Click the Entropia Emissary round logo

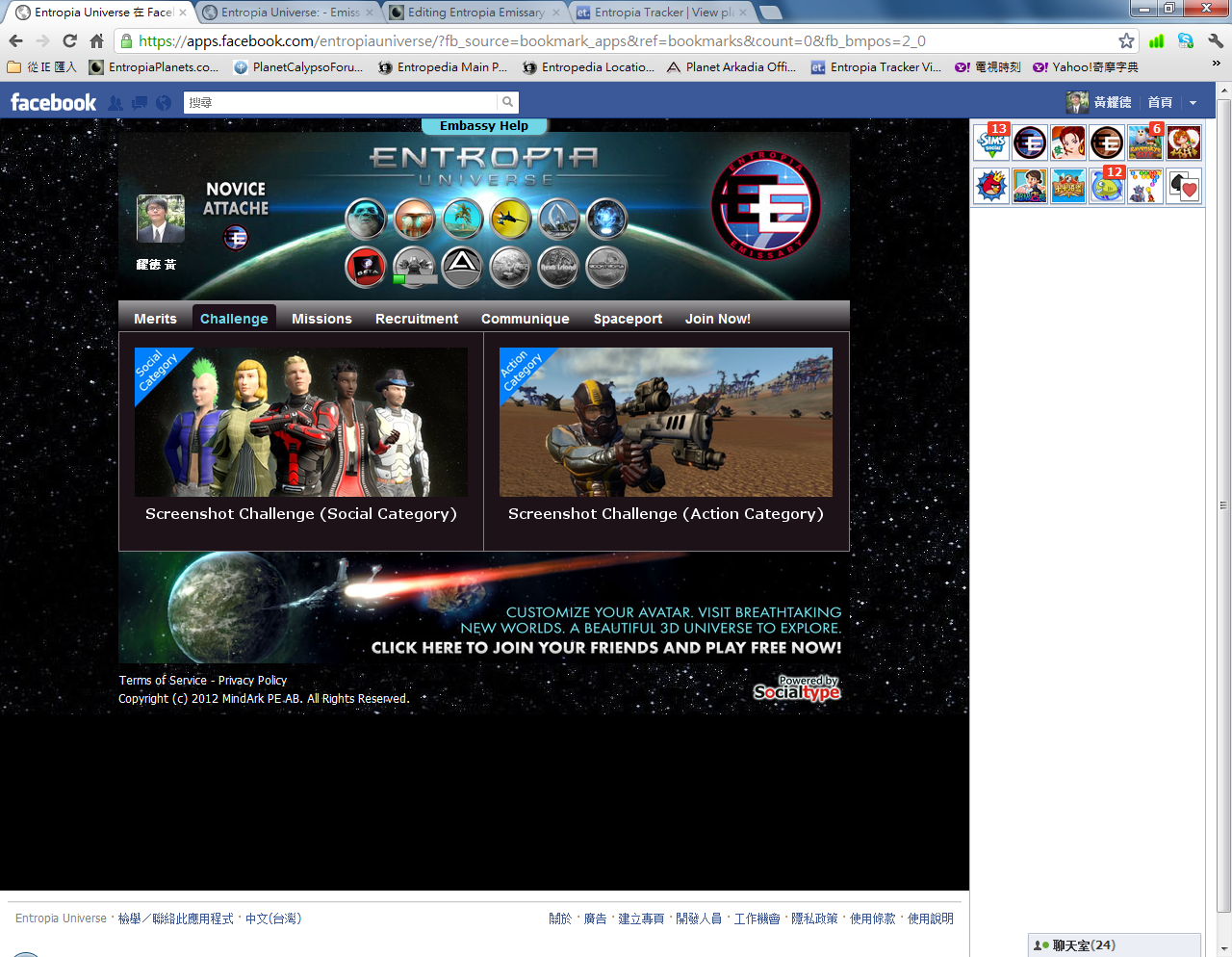point(765,206)
